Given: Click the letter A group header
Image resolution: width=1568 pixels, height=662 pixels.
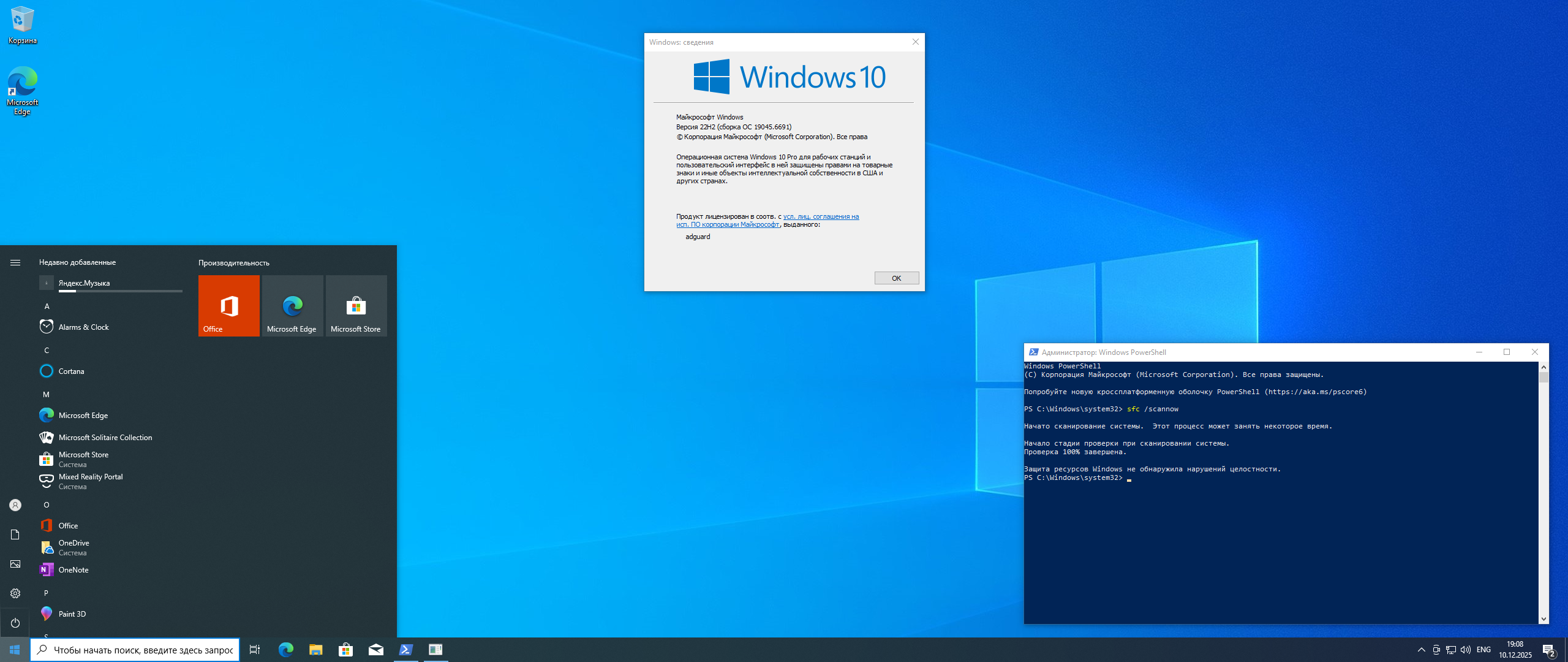Looking at the screenshot, I should point(47,306).
